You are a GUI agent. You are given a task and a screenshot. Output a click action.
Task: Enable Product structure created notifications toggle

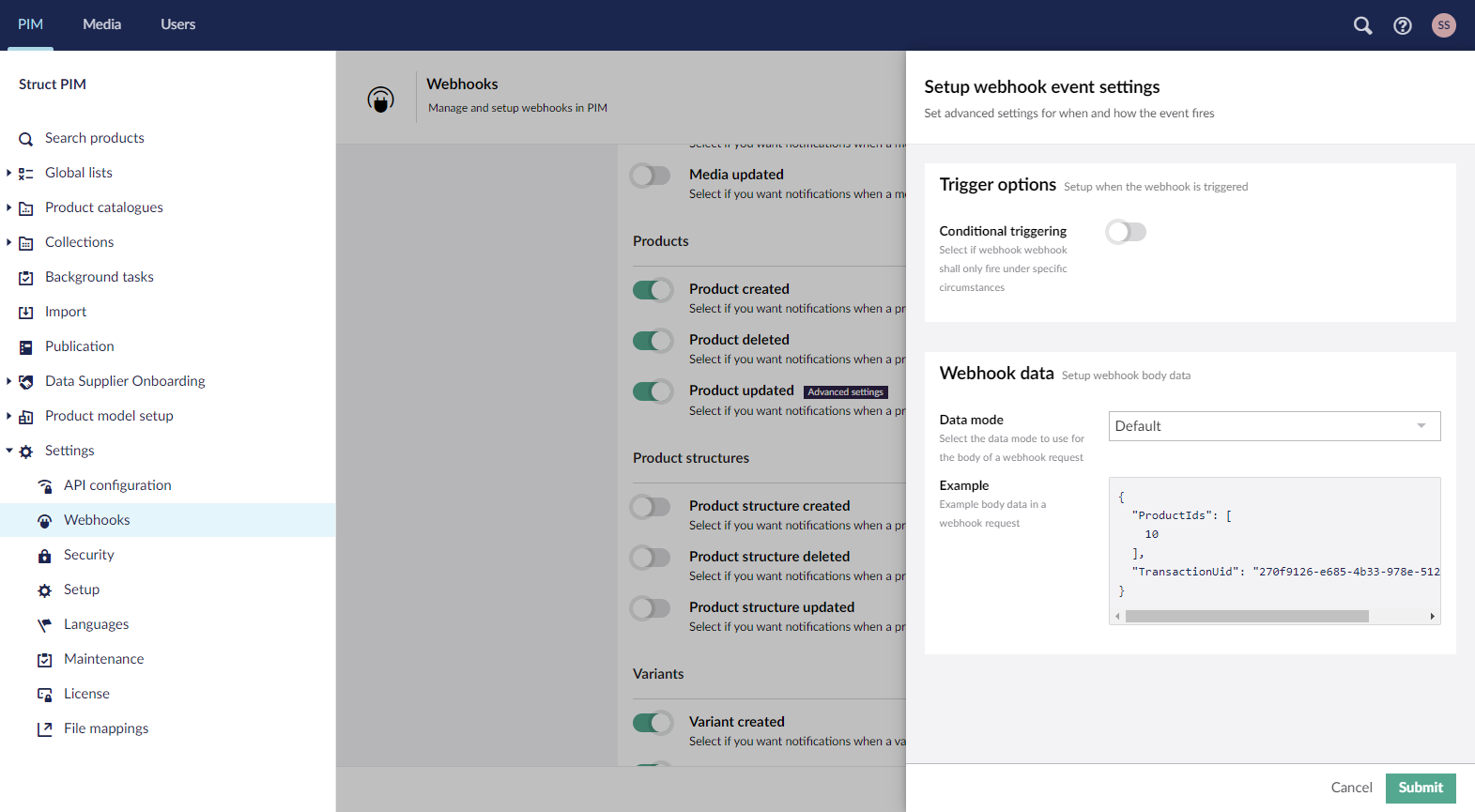(651, 507)
